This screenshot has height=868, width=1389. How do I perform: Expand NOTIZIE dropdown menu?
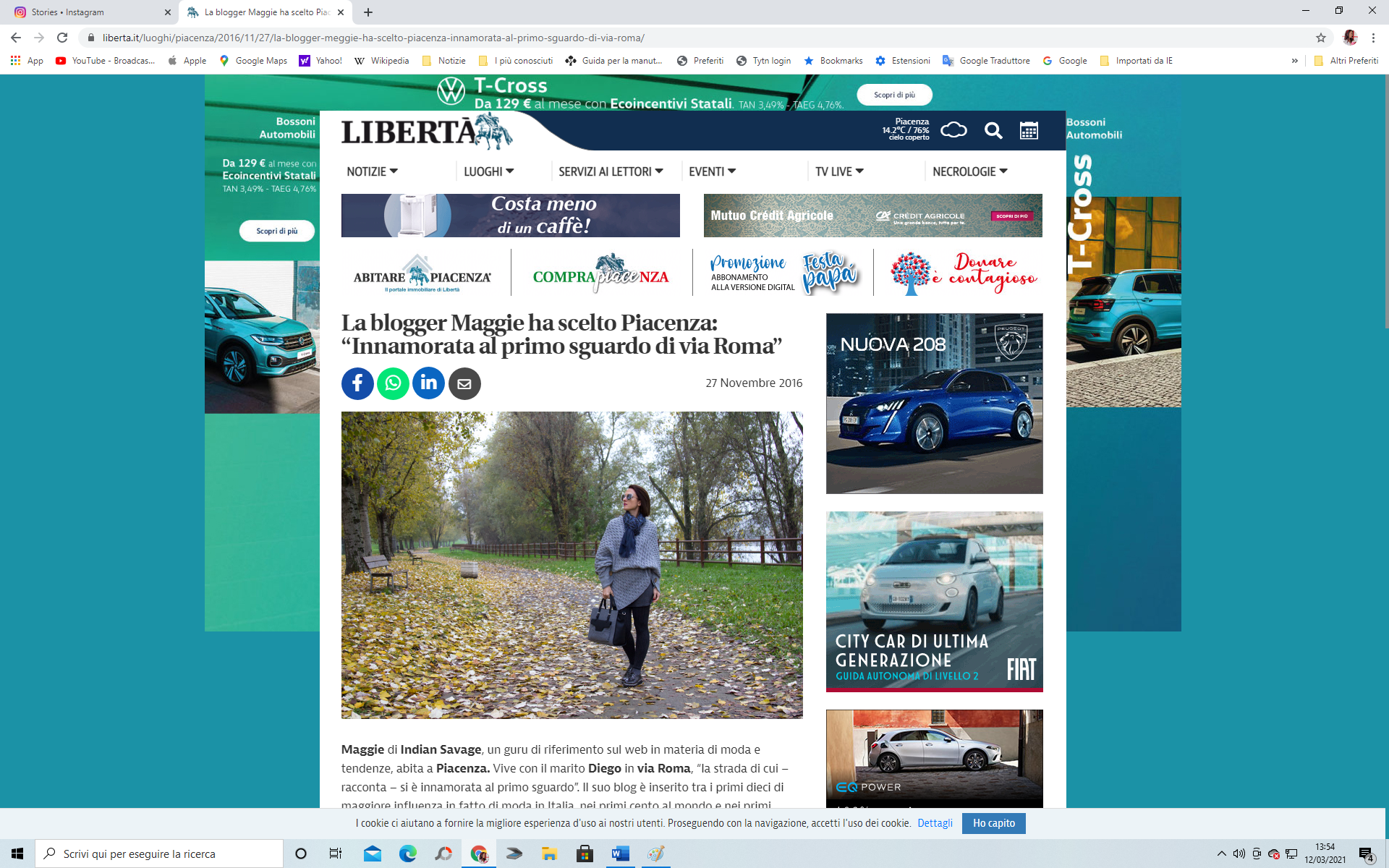[x=372, y=171]
